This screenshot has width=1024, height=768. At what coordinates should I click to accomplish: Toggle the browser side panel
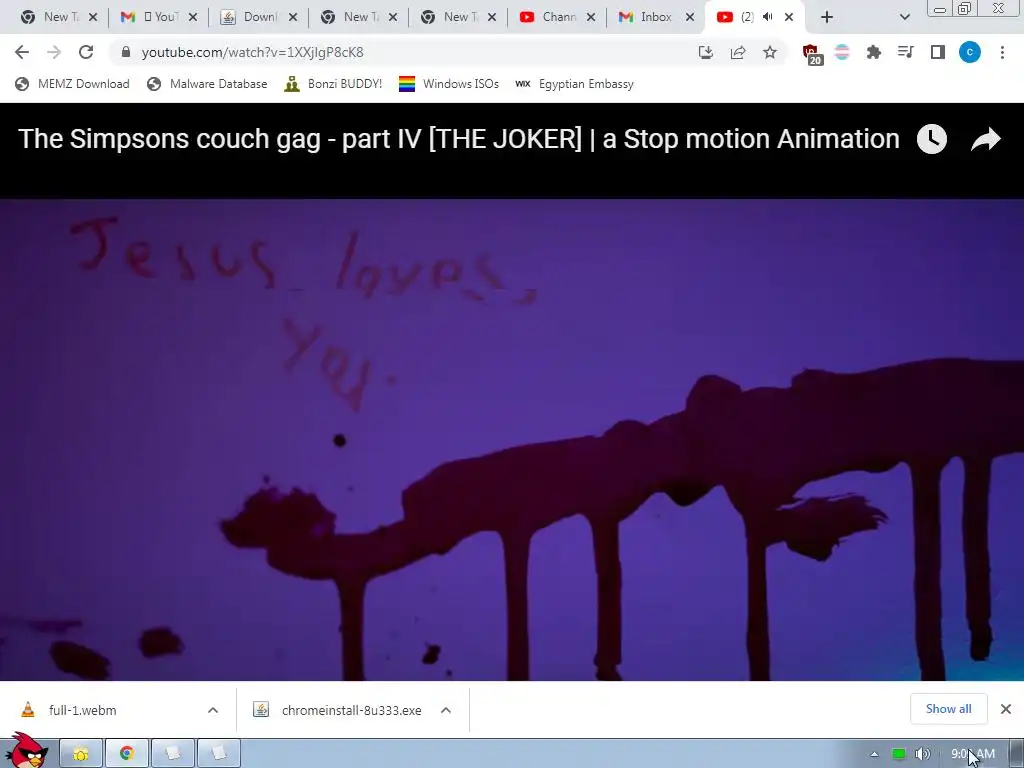pos(938,52)
